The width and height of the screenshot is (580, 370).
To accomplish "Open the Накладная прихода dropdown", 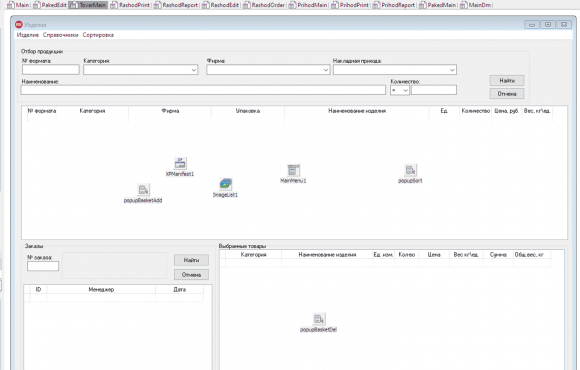I will pos(395,70).
